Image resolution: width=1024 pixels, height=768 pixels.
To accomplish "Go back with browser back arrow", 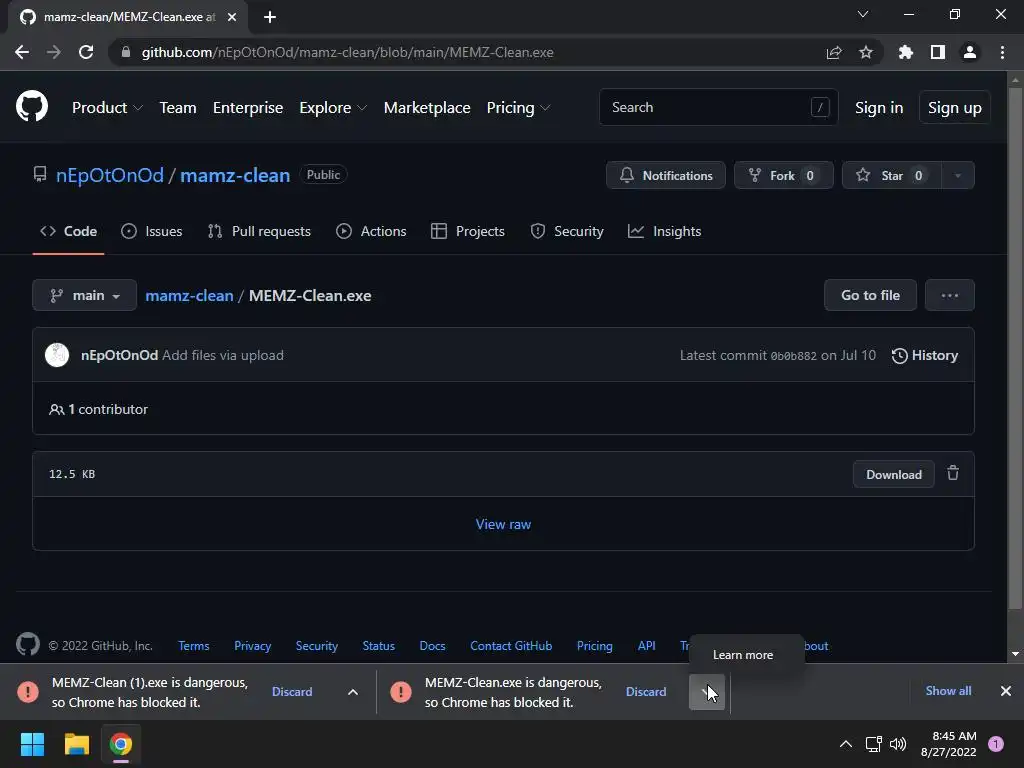I will (22, 52).
